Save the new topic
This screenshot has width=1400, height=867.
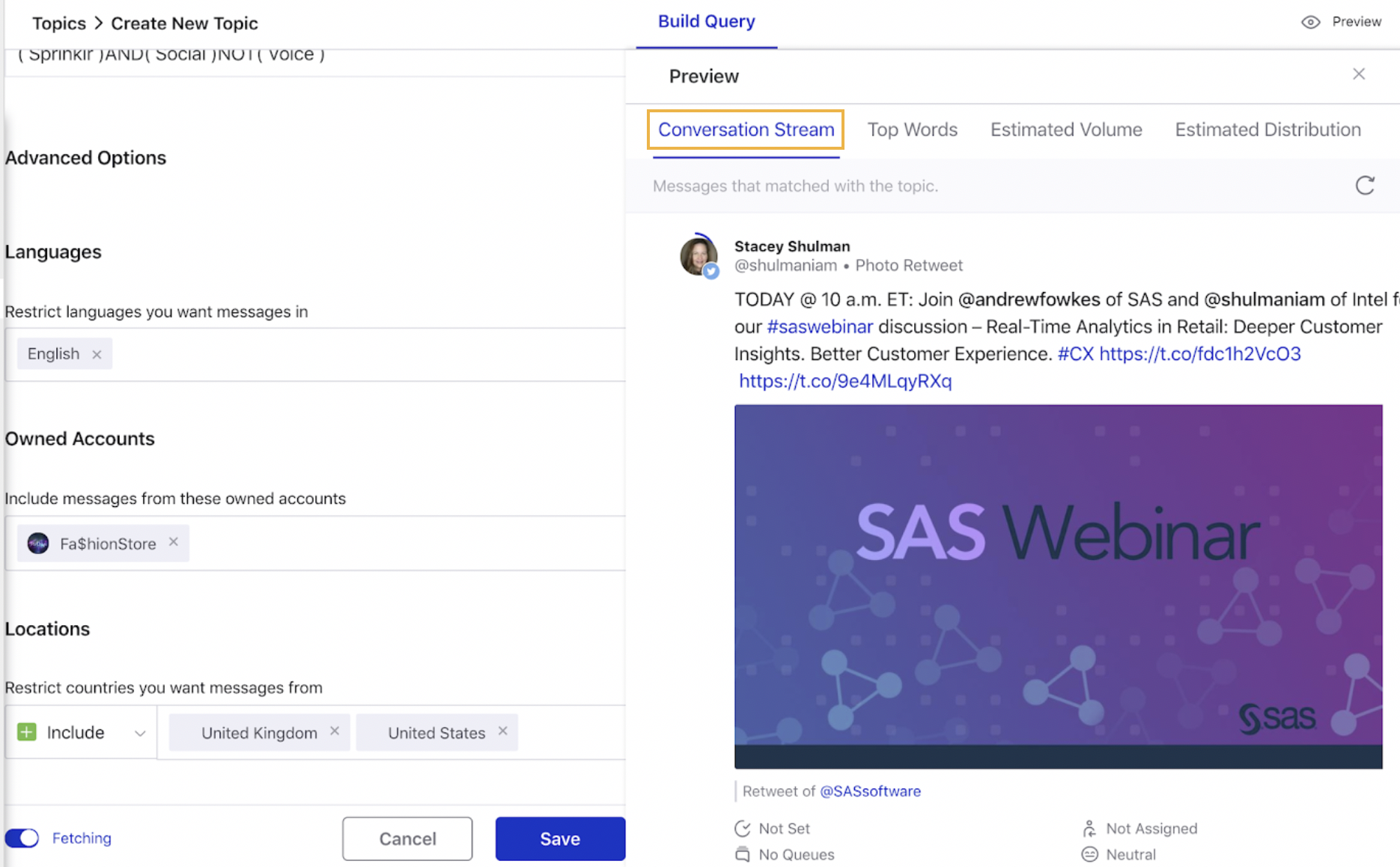tap(560, 839)
